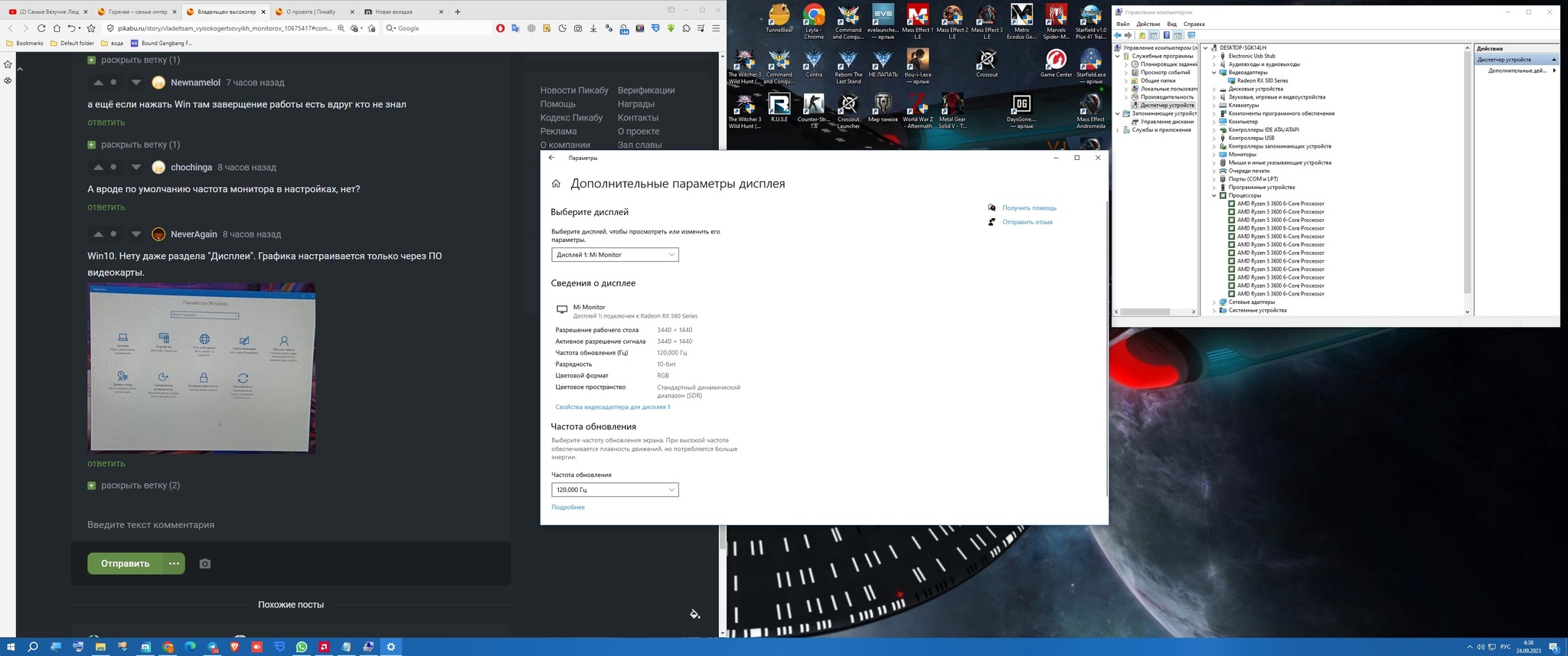Click Отправить отзыв link

(x=1027, y=222)
